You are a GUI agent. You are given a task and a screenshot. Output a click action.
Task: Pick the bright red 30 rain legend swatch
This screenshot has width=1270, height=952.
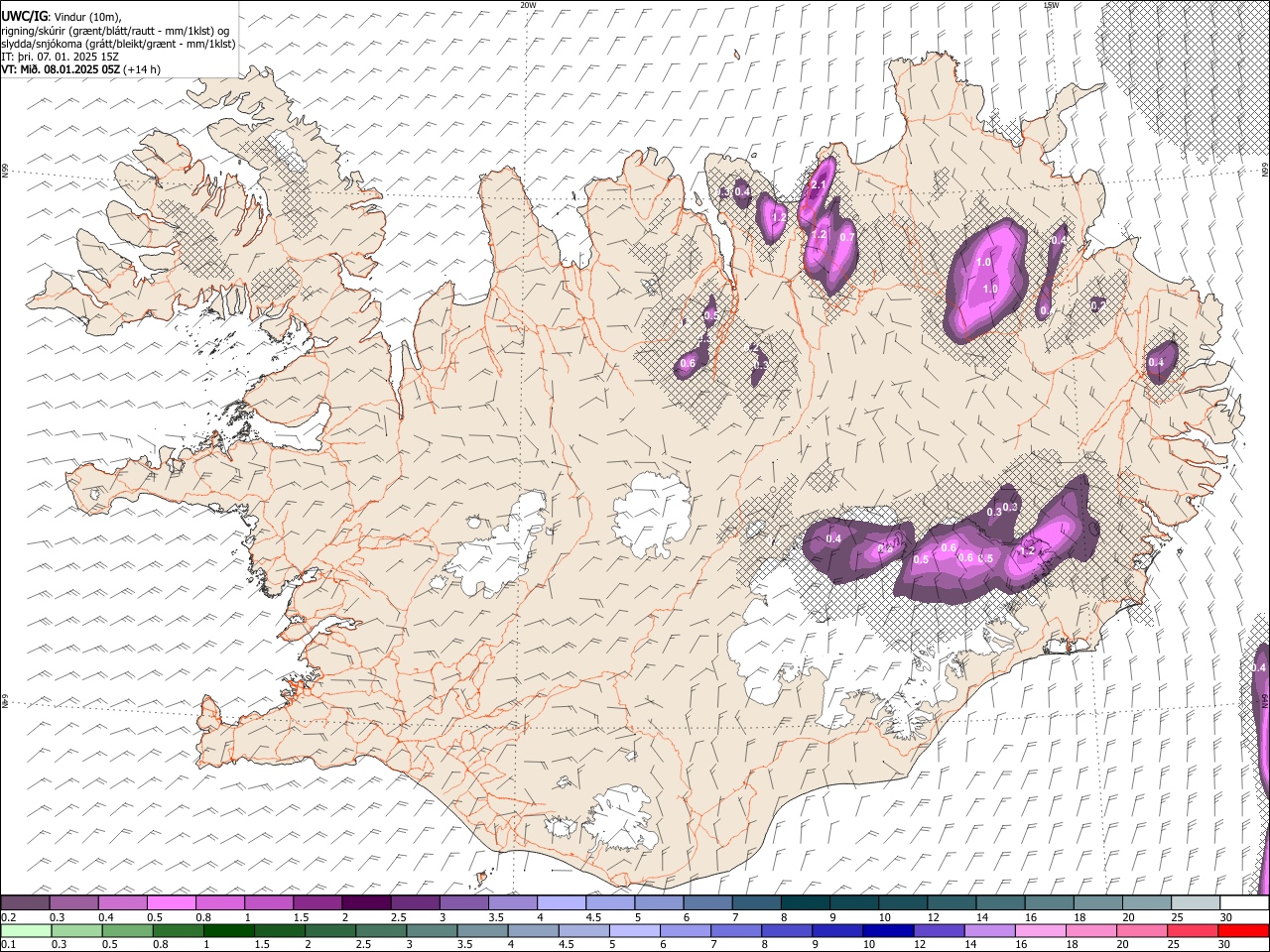[1244, 930]
